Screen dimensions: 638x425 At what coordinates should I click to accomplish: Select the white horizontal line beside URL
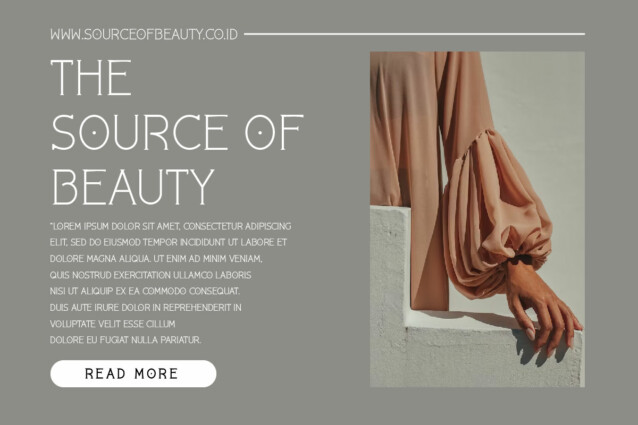click(x=414, y=34)
